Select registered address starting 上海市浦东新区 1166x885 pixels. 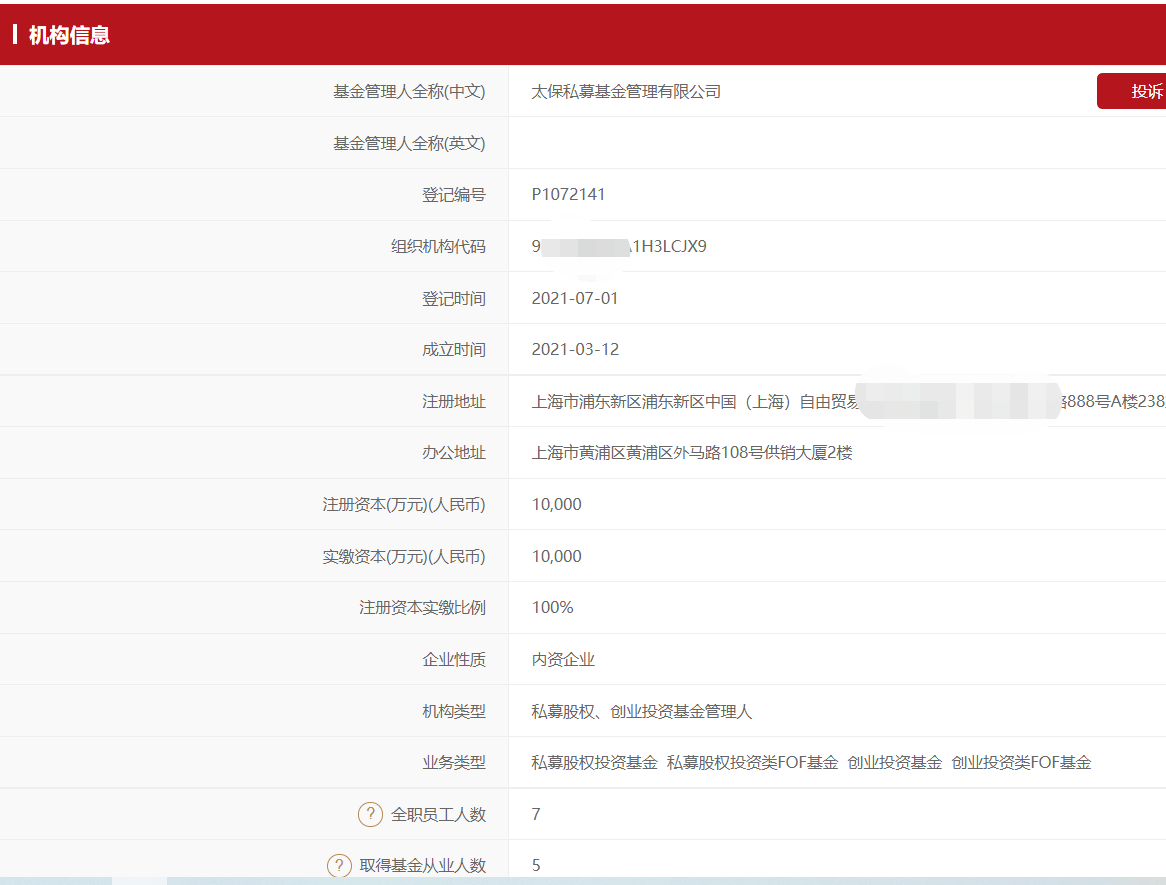pos(848,402)
